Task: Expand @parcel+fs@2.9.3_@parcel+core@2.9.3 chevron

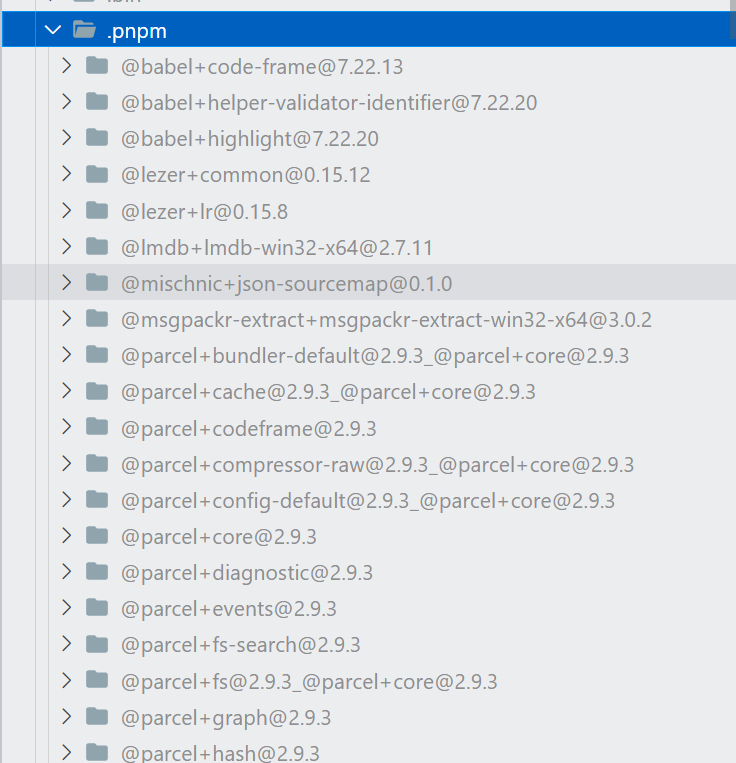Action: [67, 680]
